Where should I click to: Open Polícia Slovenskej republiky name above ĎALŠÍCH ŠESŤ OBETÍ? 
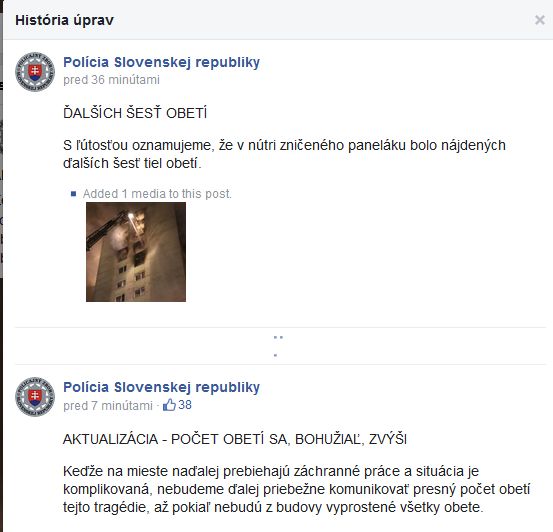pos(162,62)
